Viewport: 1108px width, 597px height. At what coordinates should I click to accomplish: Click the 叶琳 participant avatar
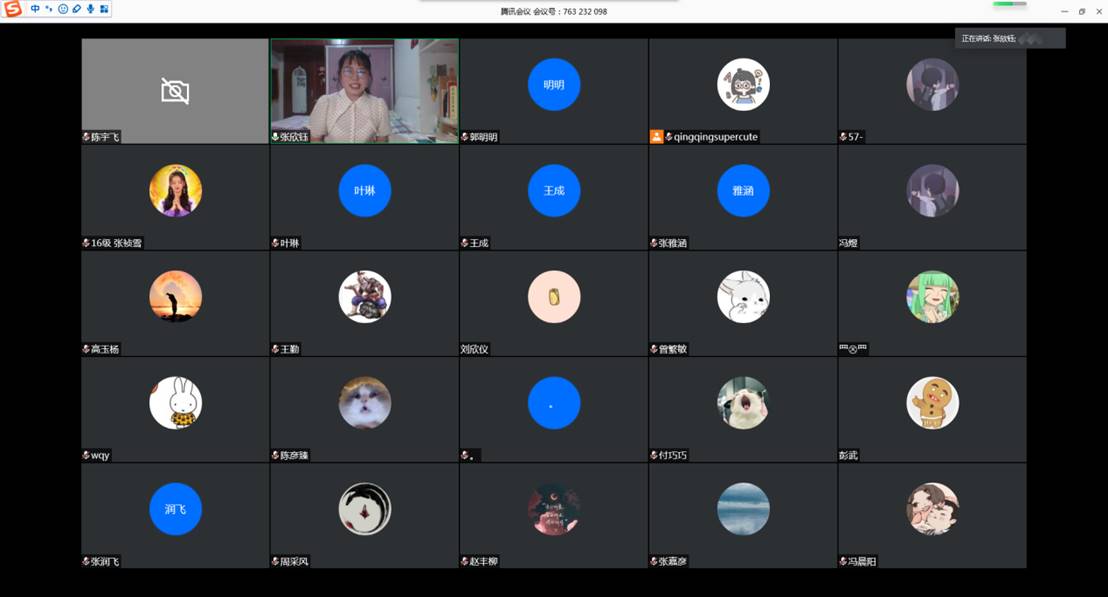click(364, 191)
